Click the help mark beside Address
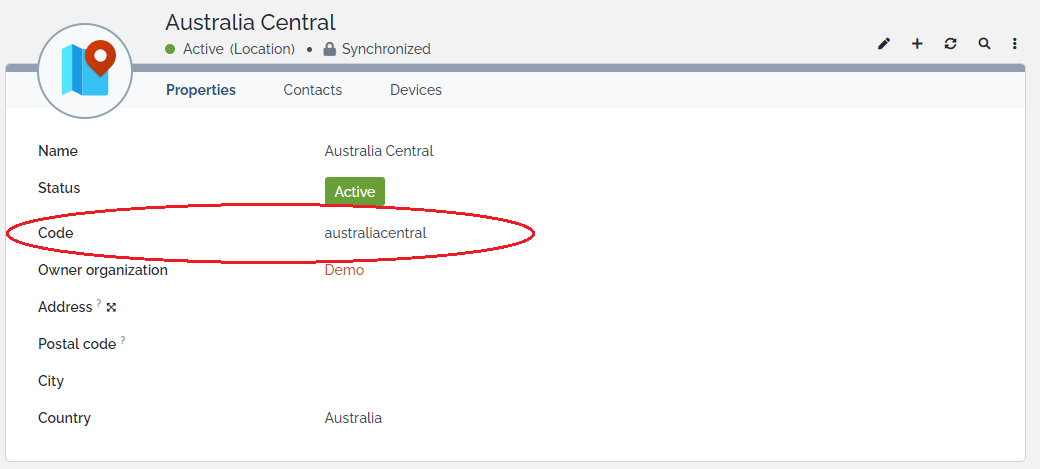 99,303
